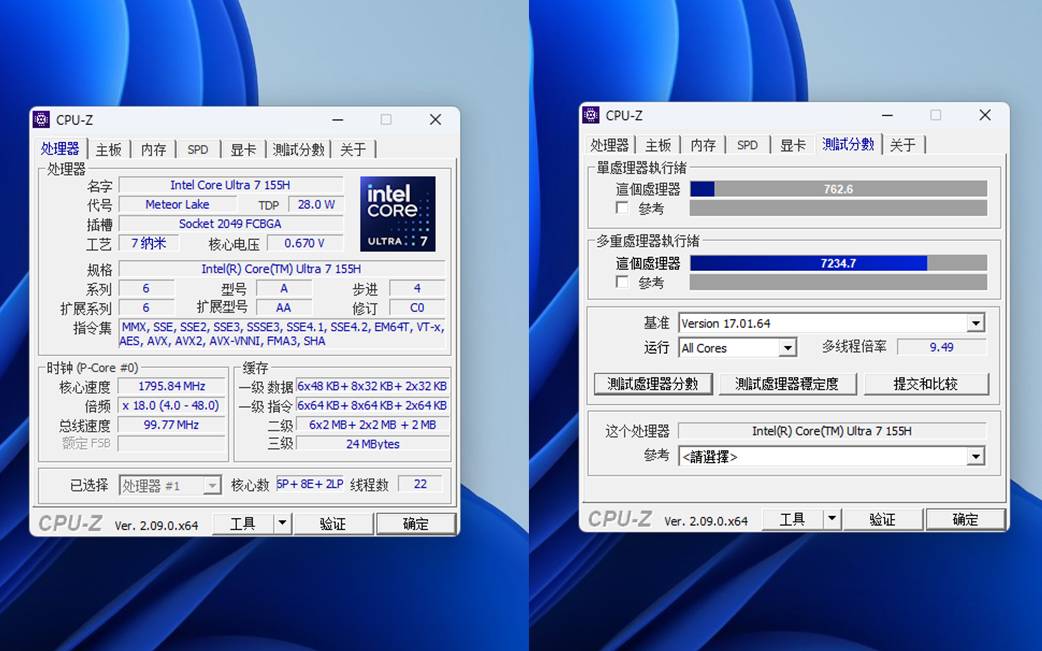Expand the All Cores run dropdown
1042x651 pixels.
tap(787, 348)
